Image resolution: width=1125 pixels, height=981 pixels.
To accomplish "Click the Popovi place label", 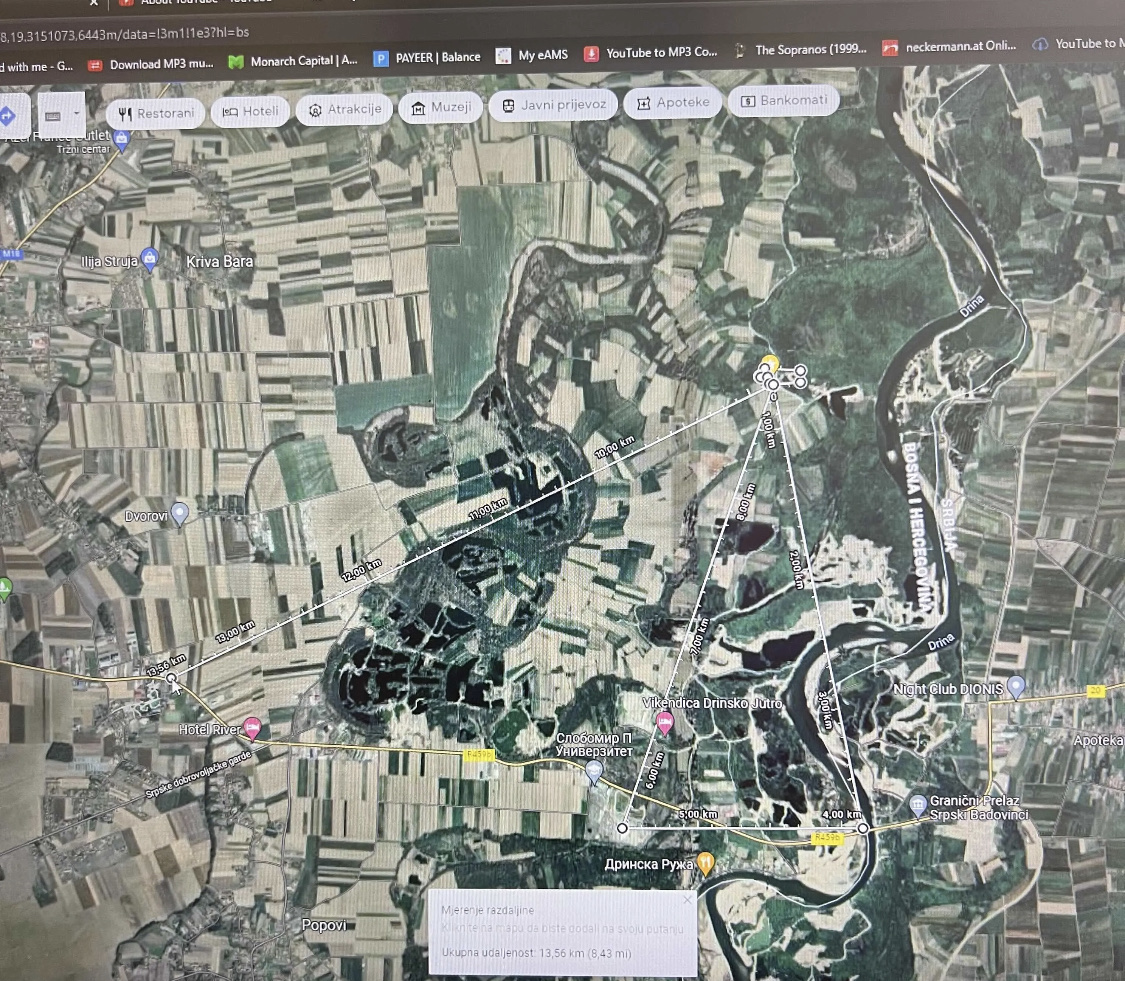I will (324, 925).
